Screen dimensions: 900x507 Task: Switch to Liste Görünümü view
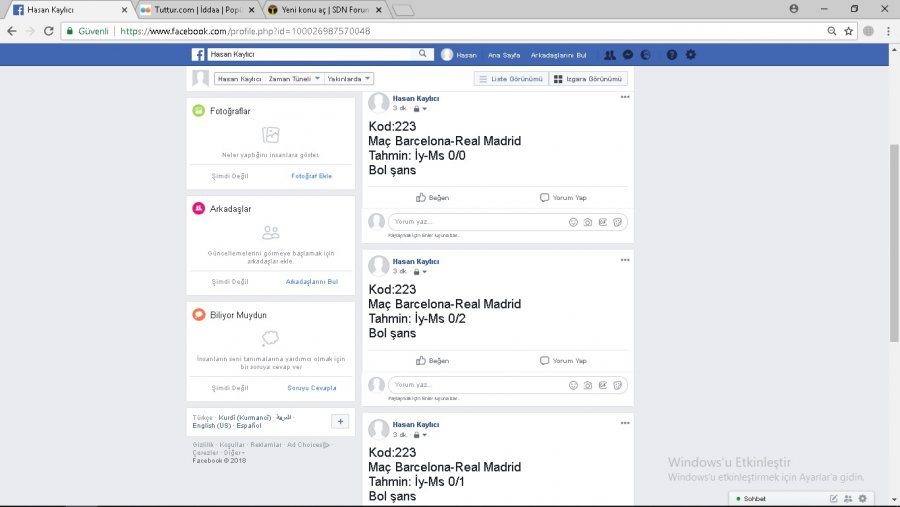point(511,79)
